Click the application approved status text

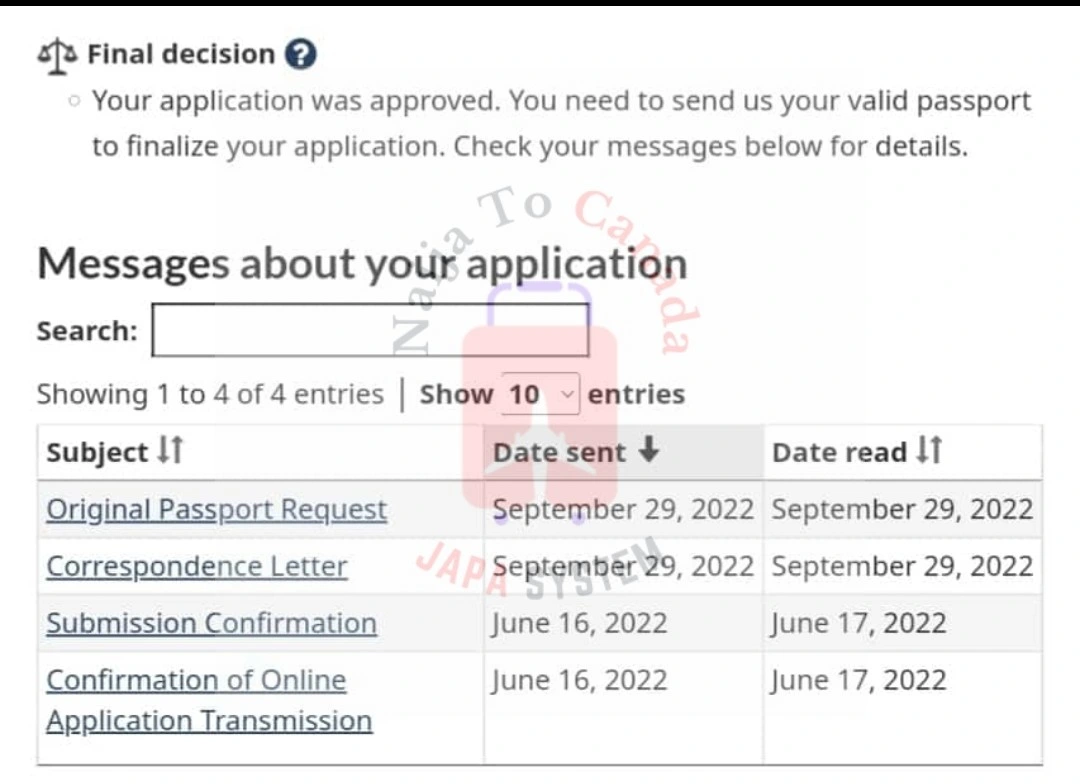561,123
